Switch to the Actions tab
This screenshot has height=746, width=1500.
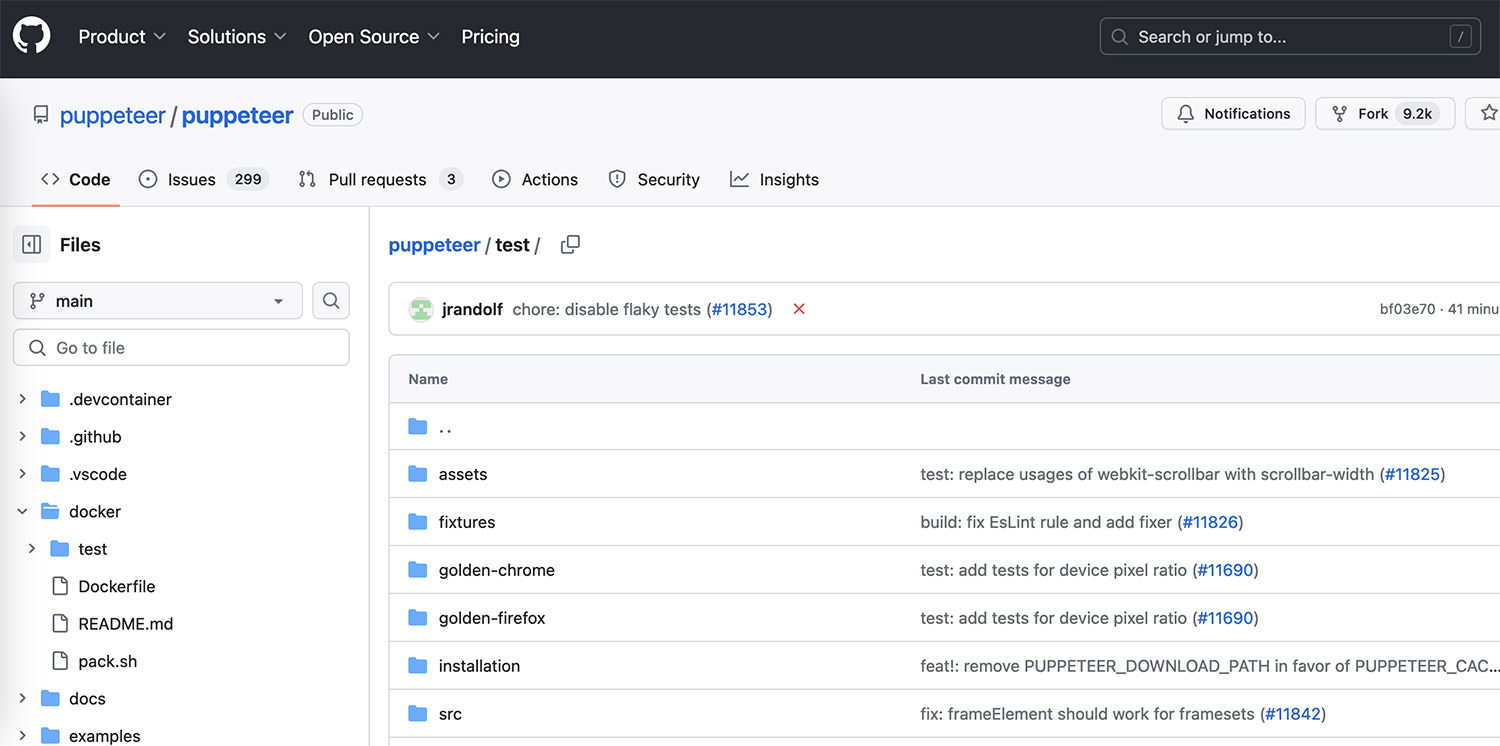[535, 180]
